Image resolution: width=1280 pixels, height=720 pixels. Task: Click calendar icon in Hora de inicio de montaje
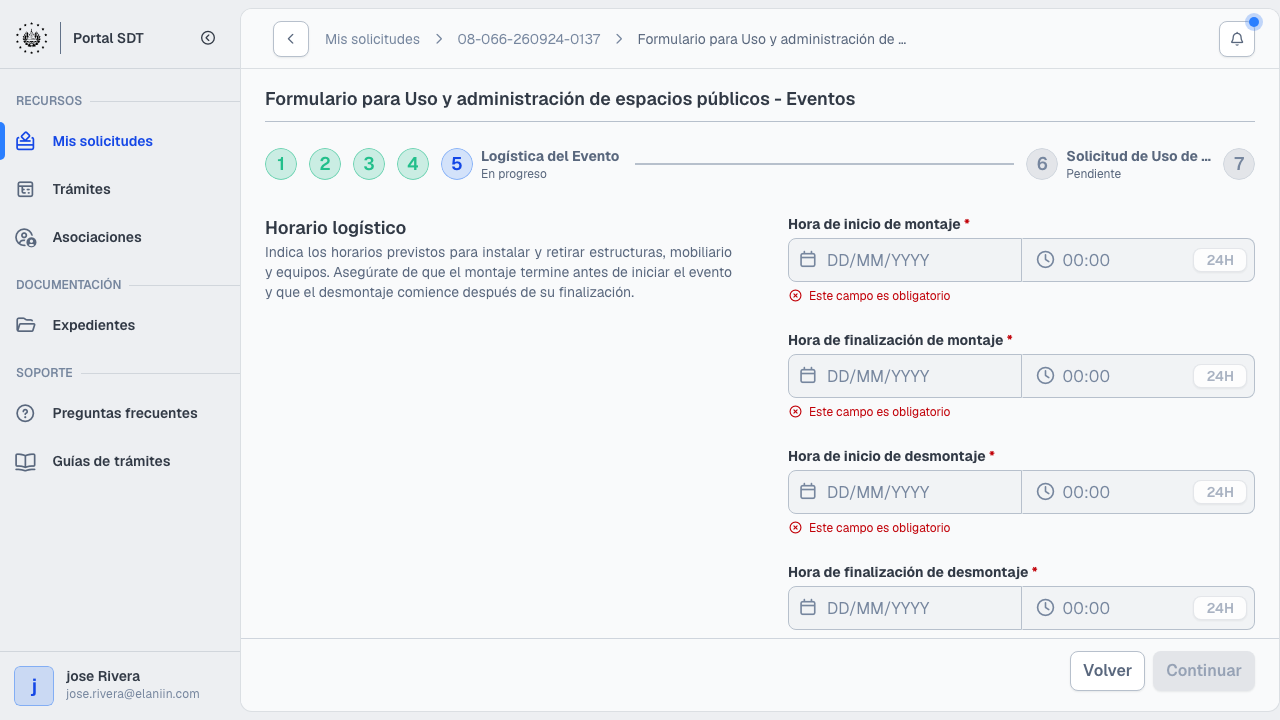[808, 260]
